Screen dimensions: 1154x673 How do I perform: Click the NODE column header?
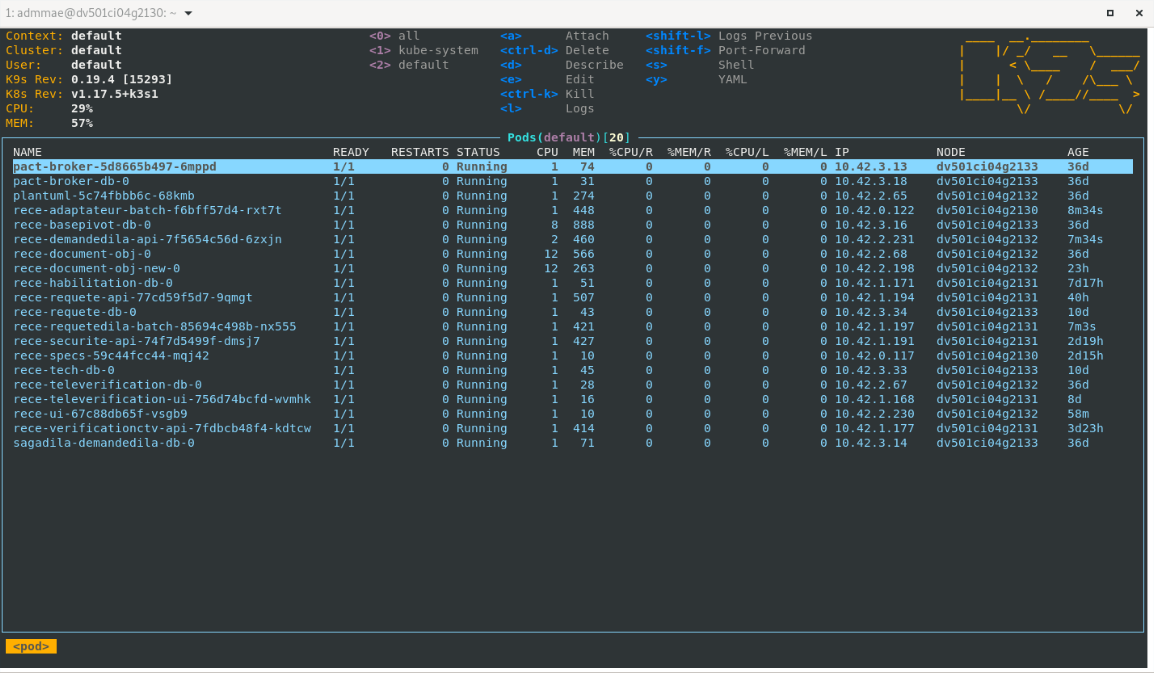click(x=951, y=152)
